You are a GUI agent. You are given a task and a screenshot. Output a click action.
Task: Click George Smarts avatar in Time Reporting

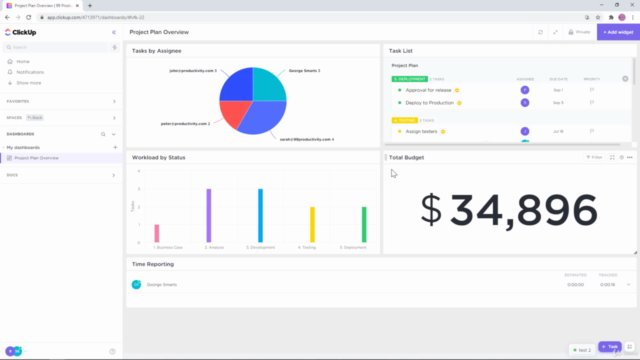(x=136, y=284)
